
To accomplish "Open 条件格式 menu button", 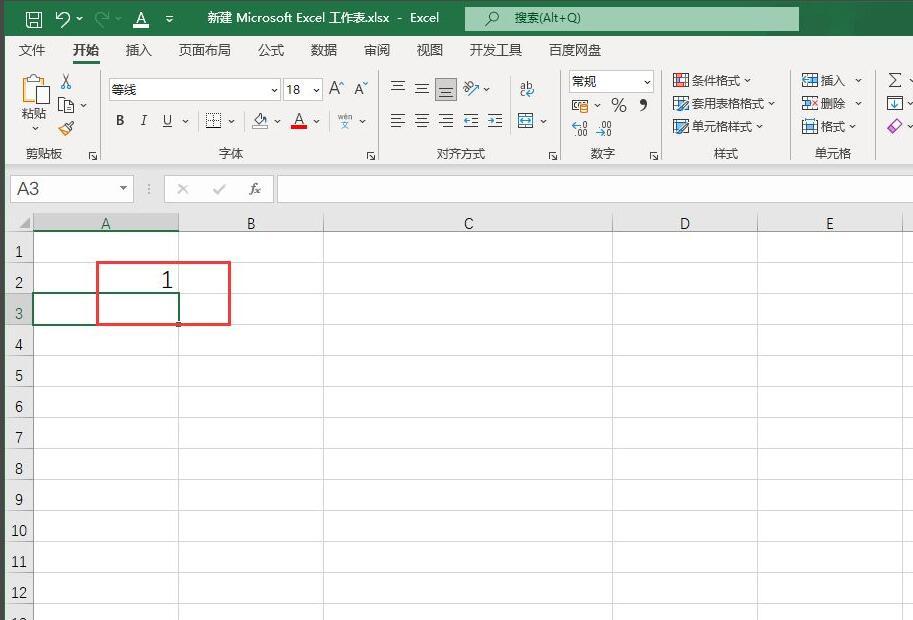I will tap(712, 80).
